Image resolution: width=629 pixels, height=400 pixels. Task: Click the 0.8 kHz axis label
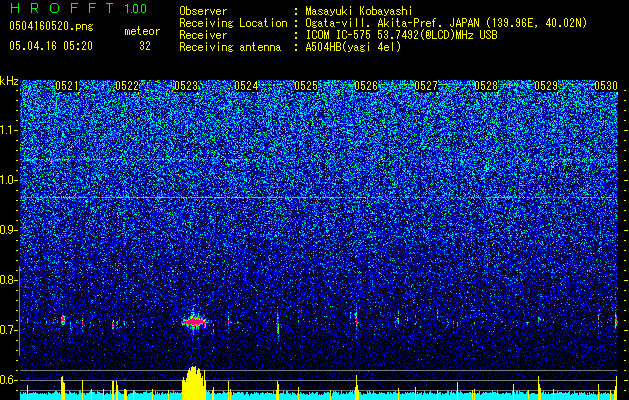(8, 280)
